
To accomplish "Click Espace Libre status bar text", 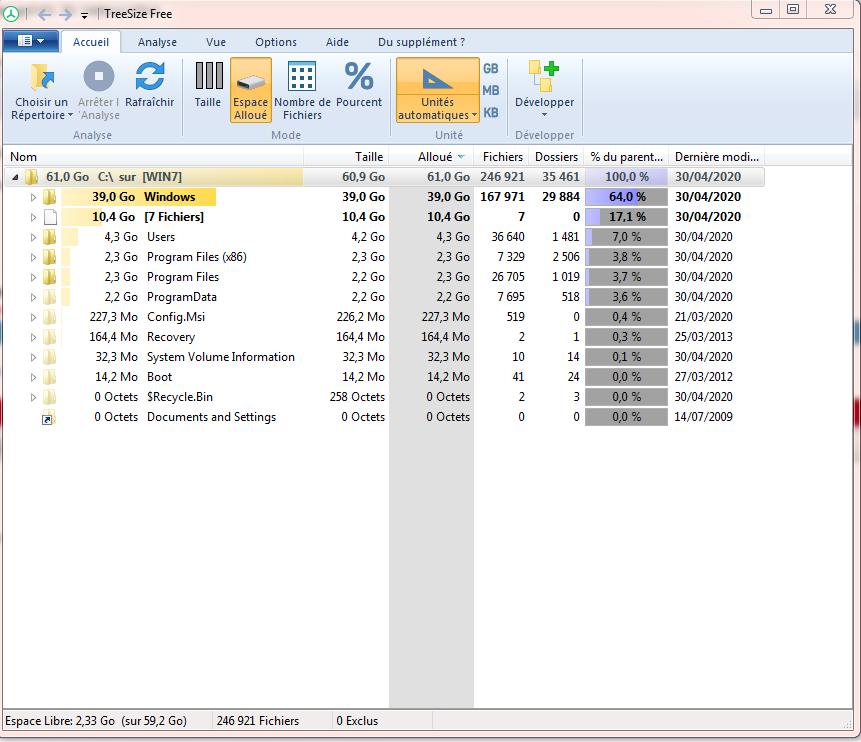I will click(x=96, y=721).
